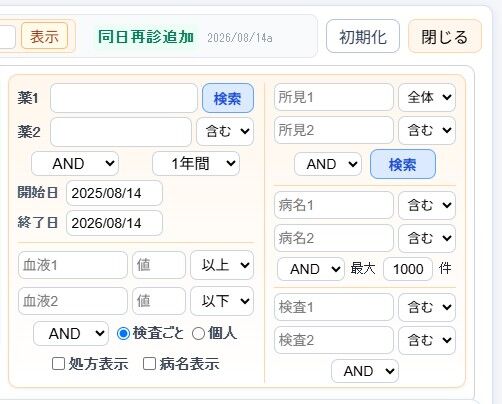
Task: Open the 含む dropdown beside 病名2
Action: (x=427, y=238)
